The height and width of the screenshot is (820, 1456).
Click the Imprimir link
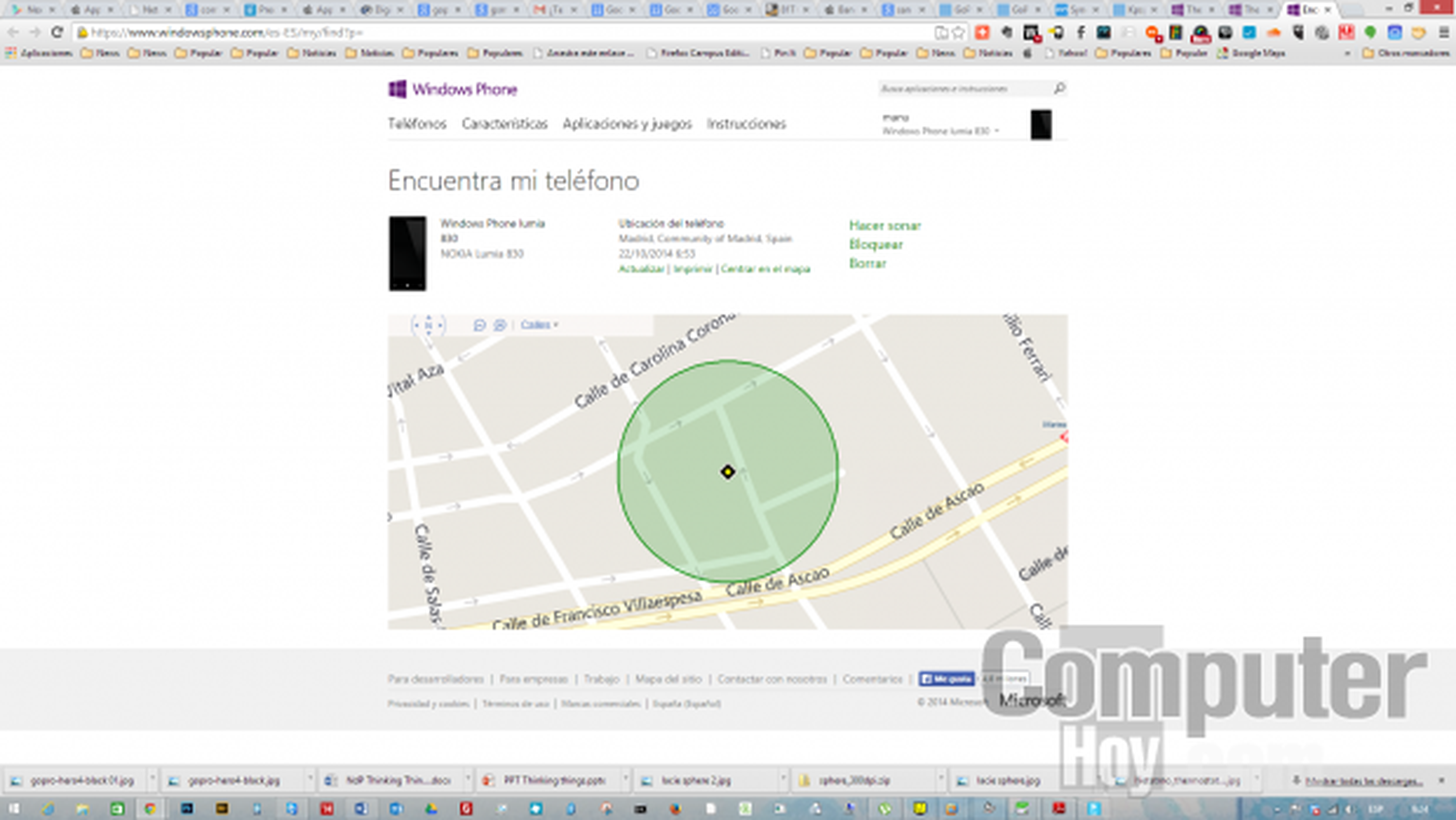click(692, 269)
